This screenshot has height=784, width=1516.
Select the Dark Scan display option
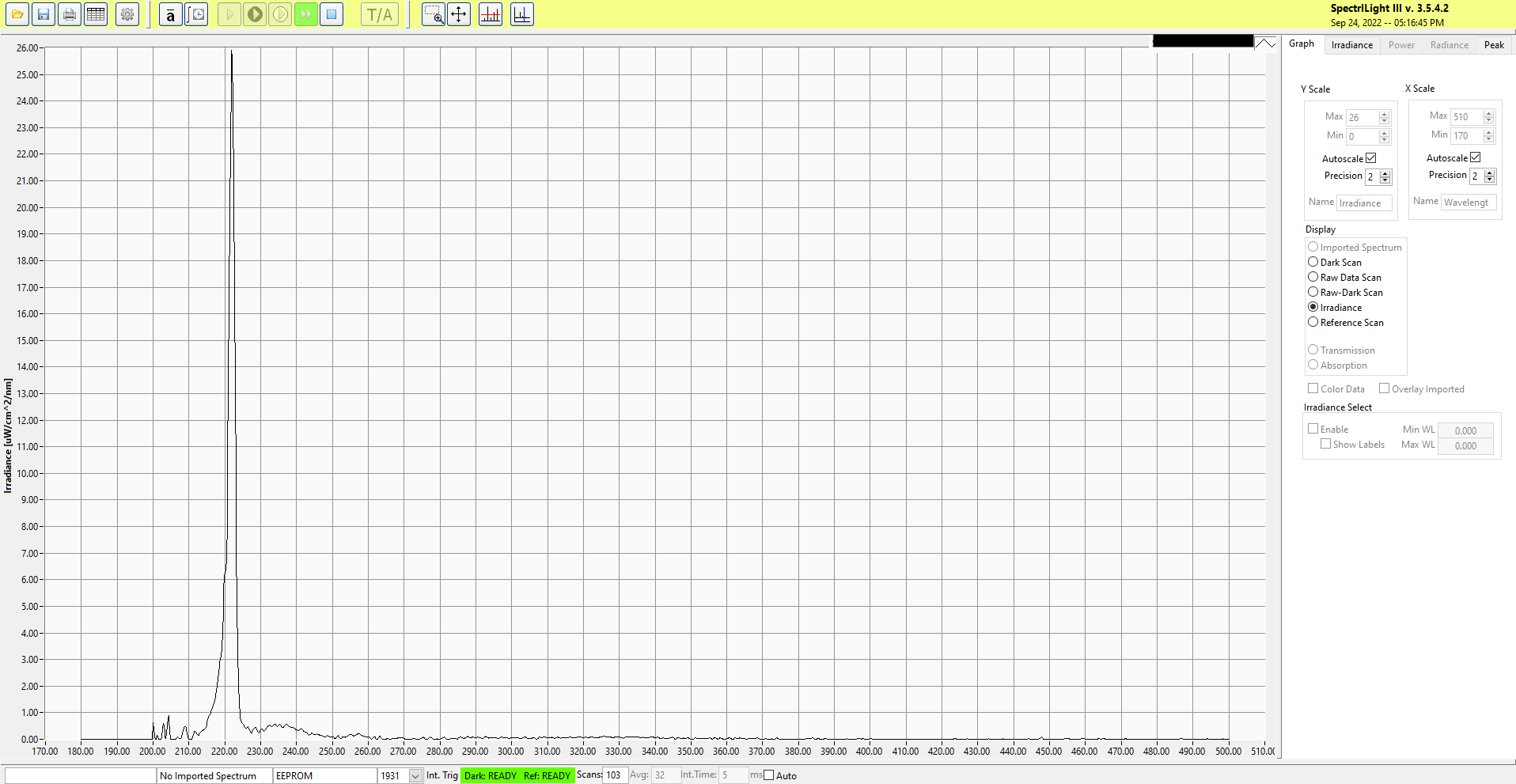(1313, 262)
